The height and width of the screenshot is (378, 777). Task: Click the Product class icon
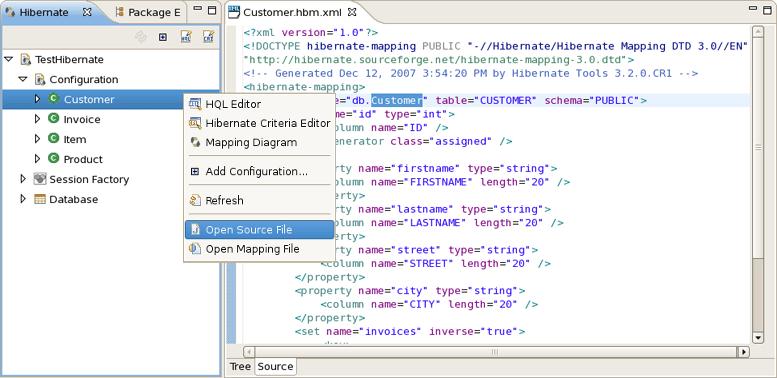(54, 159)
